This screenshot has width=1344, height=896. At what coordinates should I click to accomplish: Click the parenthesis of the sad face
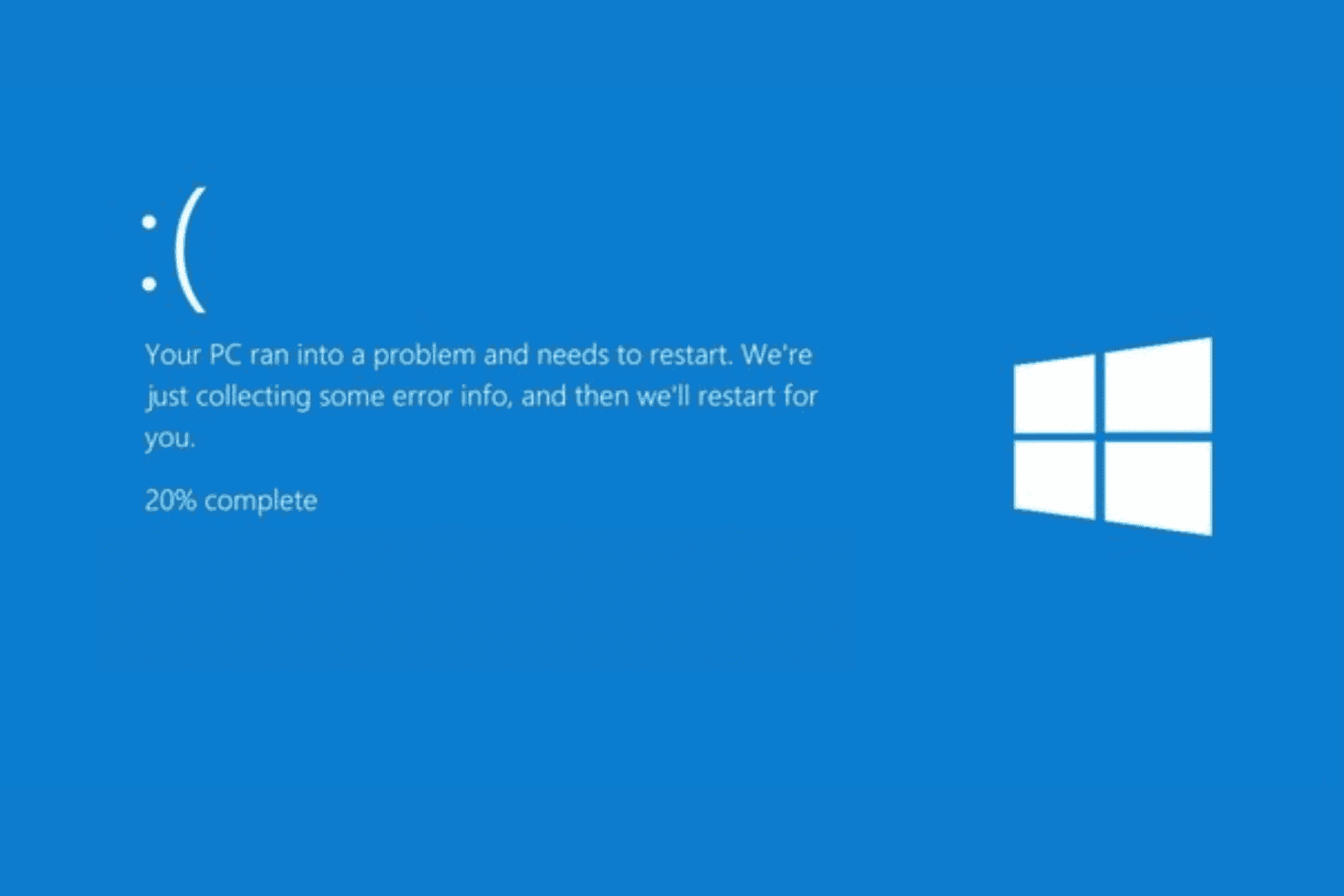pos(191,250)
